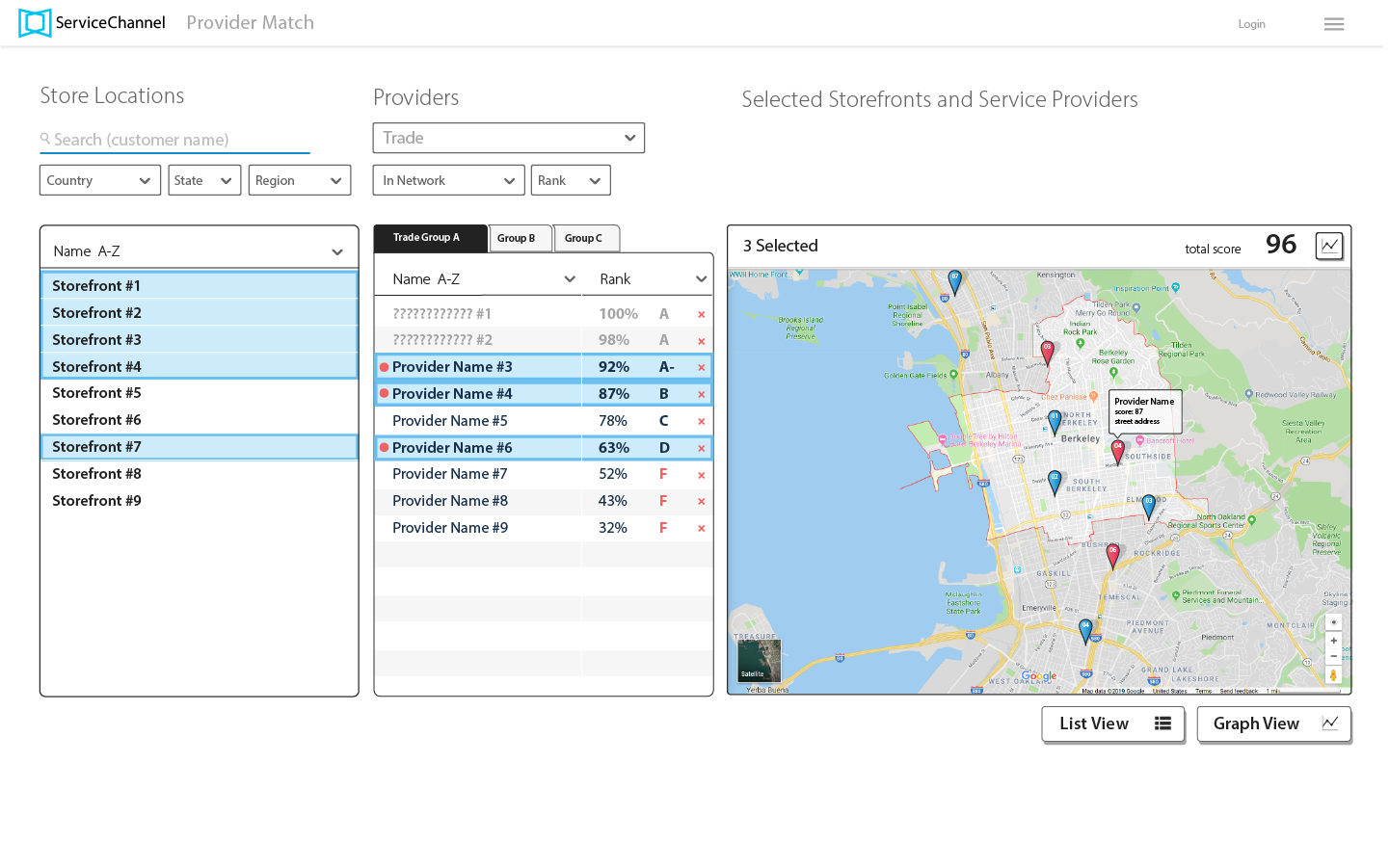Zoom in on the map
Viewport: 1389px width, 868px height.
[x=1334, y=641]
